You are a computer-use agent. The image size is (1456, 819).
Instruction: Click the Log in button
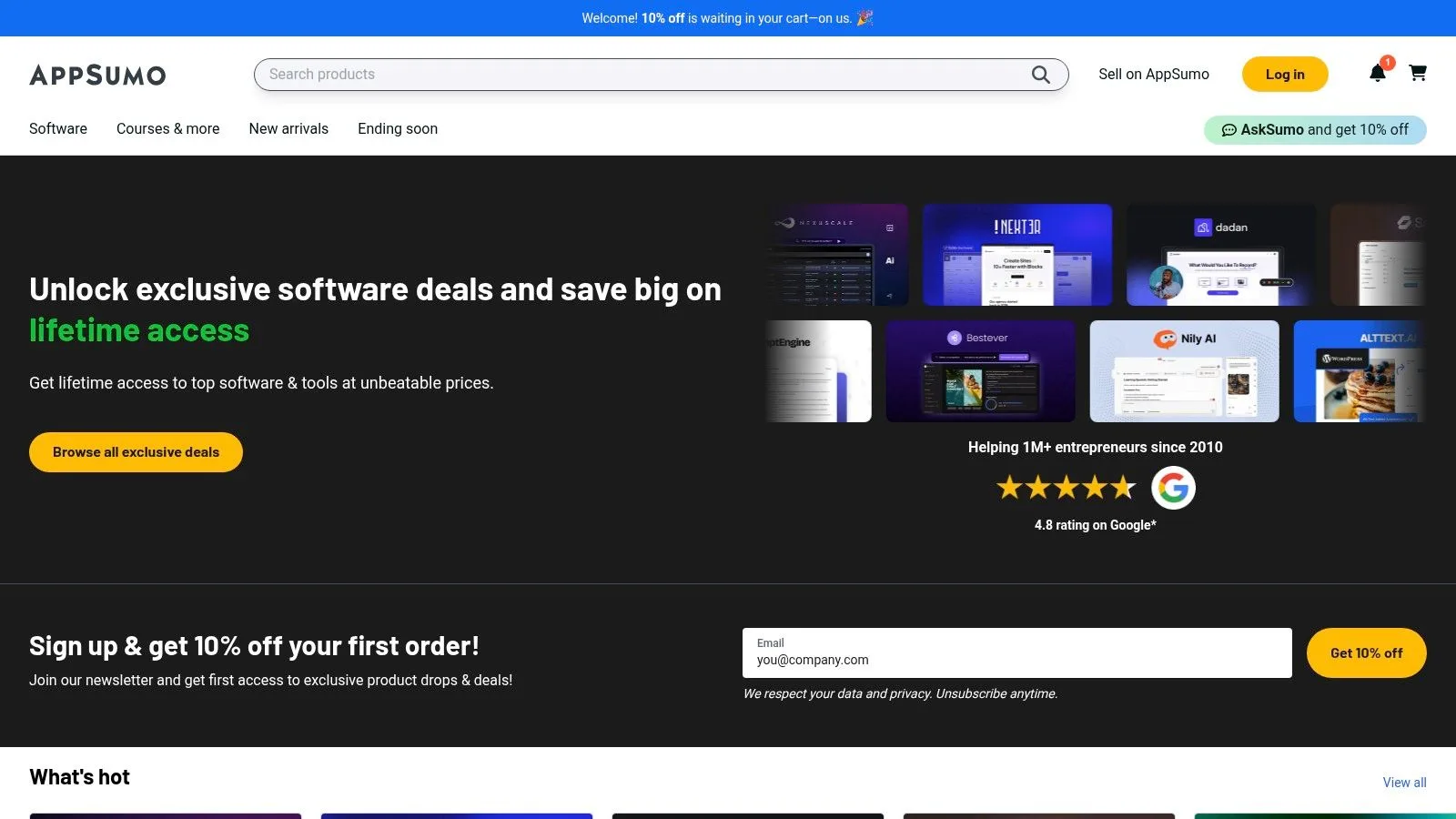tap(1285, 75)
